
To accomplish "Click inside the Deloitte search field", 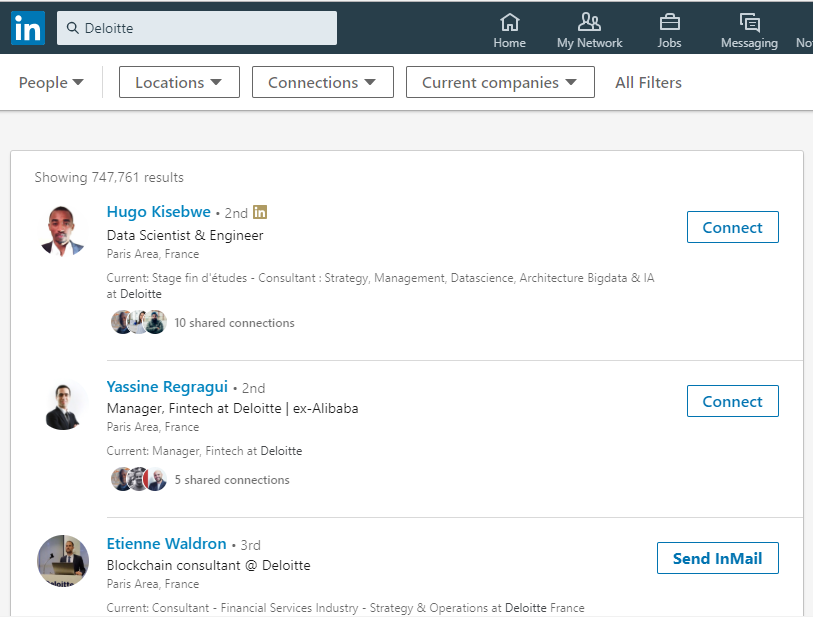I will (197, 28).
